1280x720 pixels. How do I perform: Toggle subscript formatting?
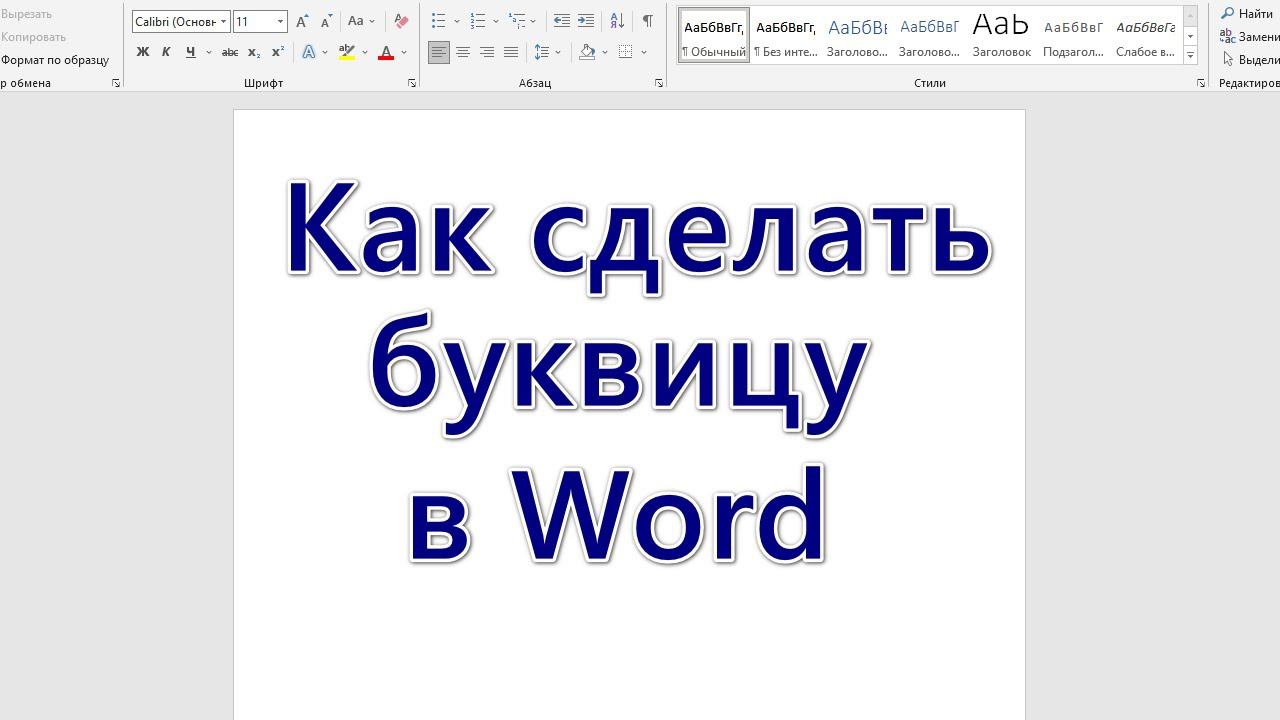tap(254, 52)
